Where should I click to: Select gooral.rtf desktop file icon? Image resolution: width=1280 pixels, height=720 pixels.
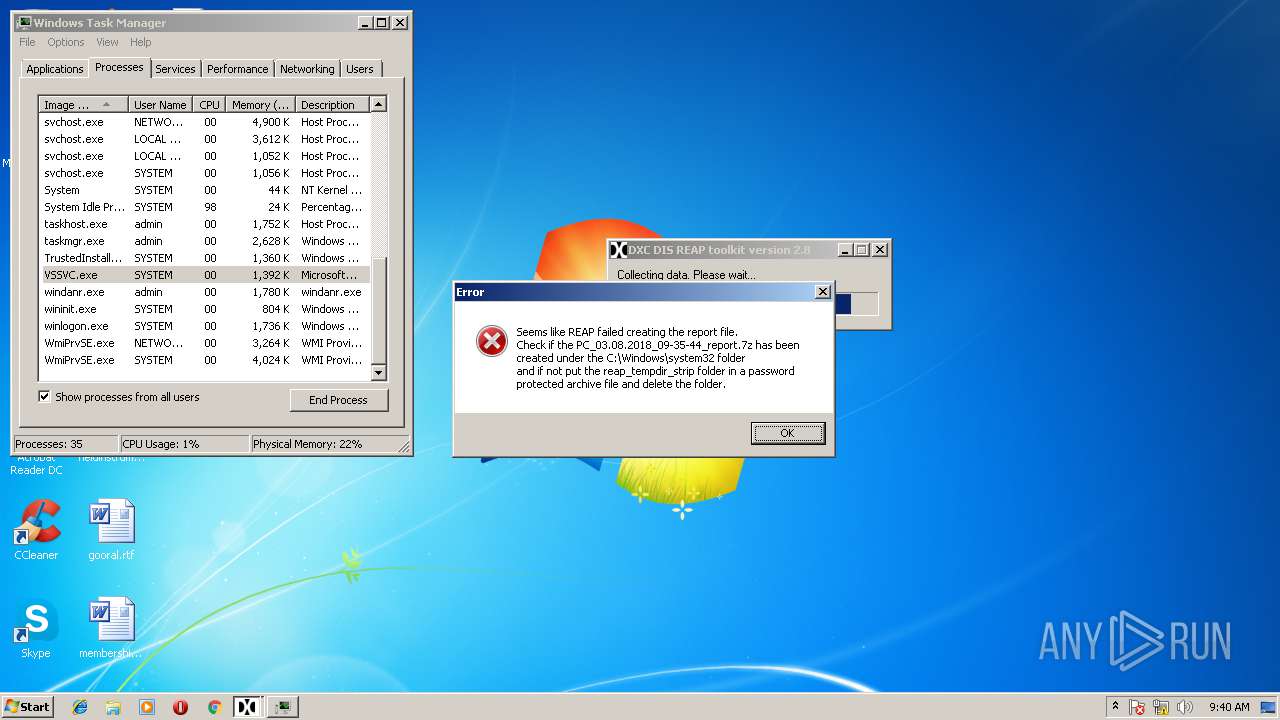(111, 531)
